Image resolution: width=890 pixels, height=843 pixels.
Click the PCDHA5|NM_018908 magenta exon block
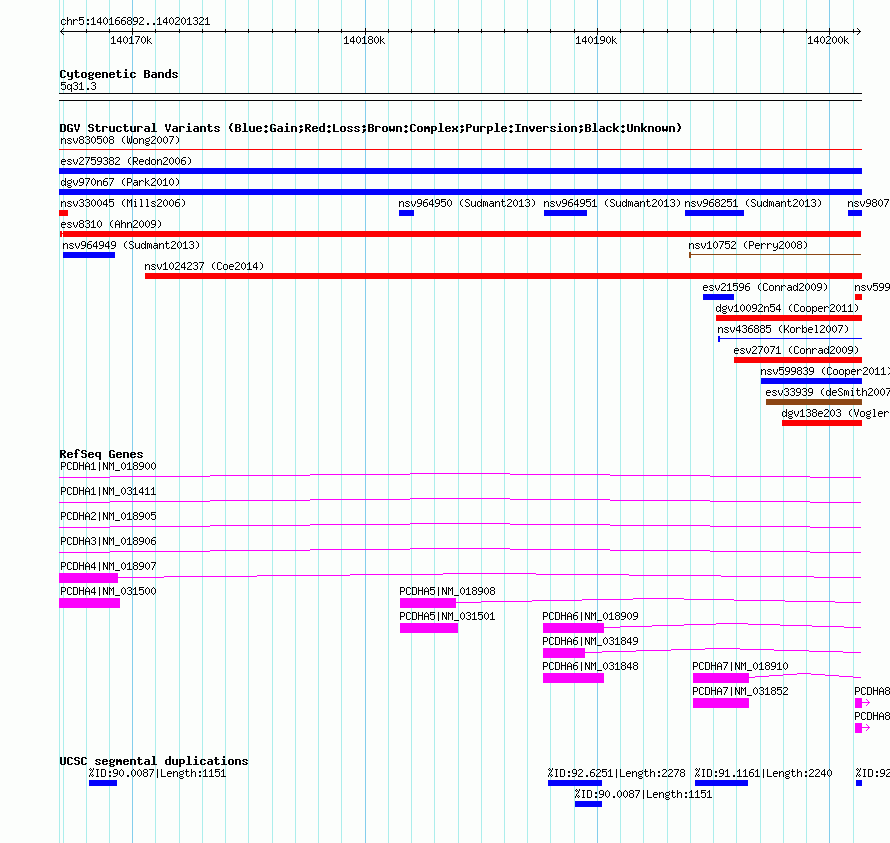(x=428, y=603)
